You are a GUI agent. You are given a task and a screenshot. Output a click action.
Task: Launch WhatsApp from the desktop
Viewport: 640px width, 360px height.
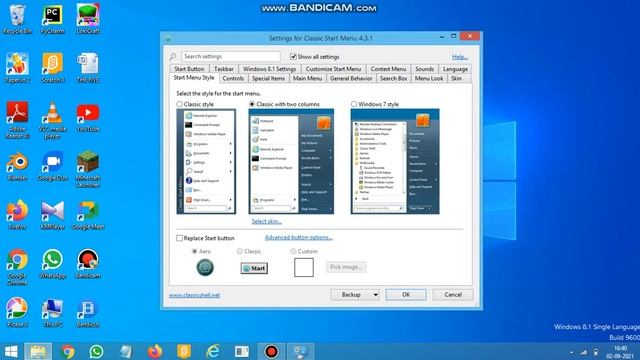(53, 264)
